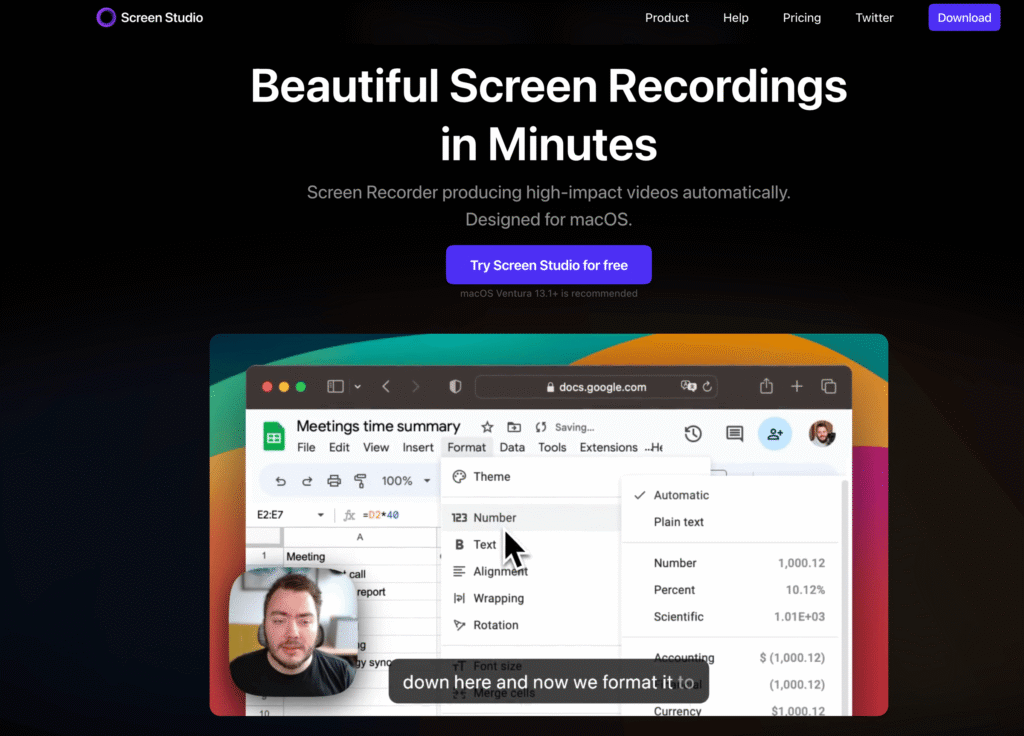
Task: Expand the Alignment submenu item
Action: tap(530, 571)
